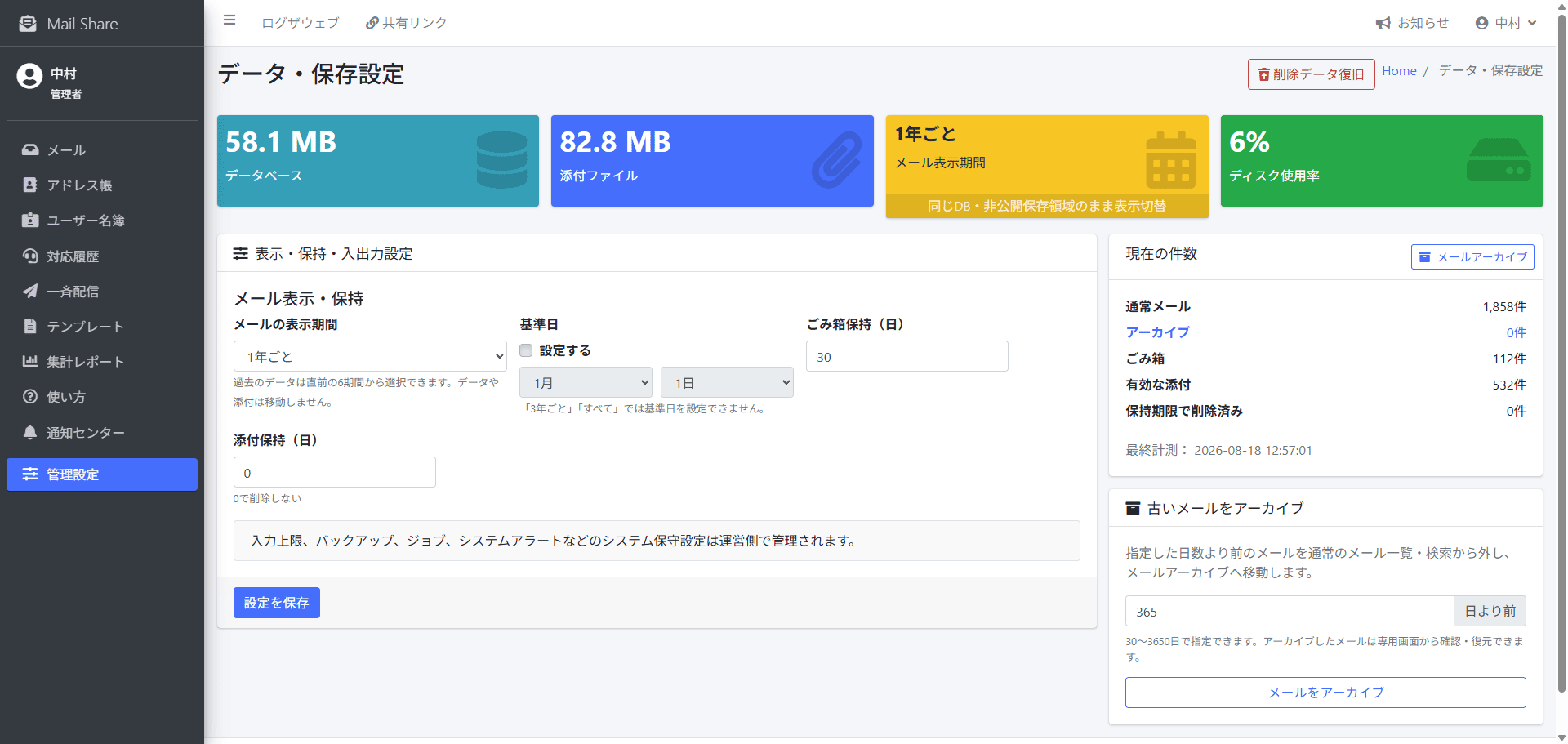Click the archive days input showing 365
The width and height of the screenshot is (1568, 744).
tap(1290, 612)
